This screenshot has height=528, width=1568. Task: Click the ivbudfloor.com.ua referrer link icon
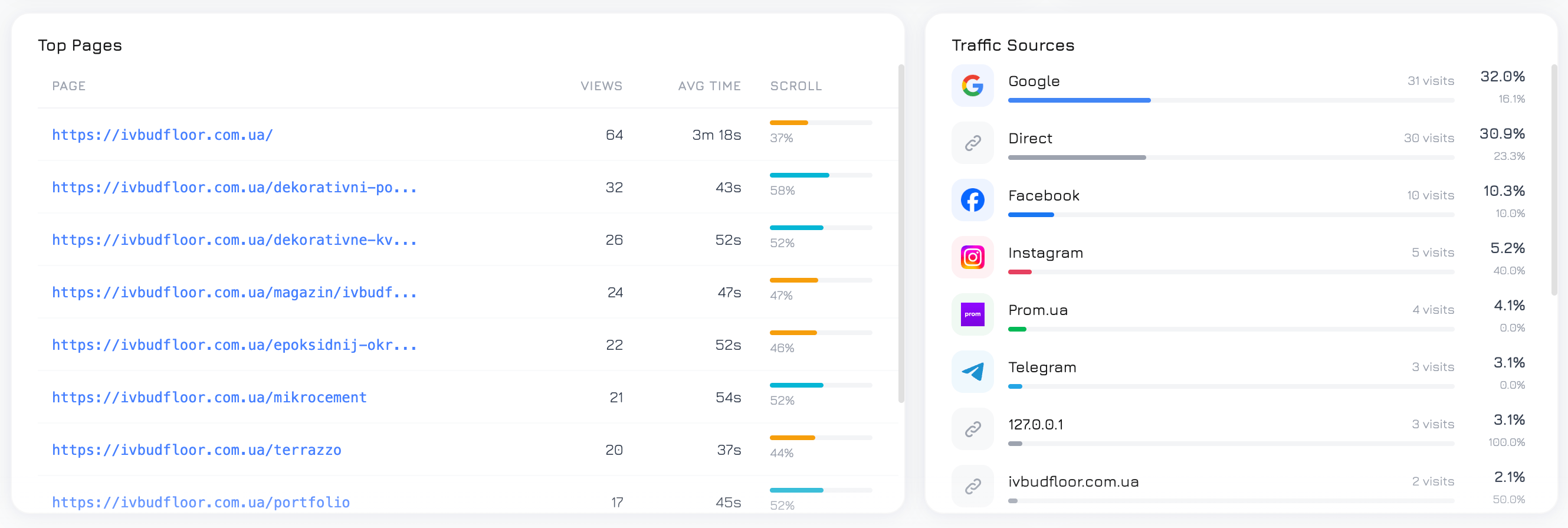[972, 487]
